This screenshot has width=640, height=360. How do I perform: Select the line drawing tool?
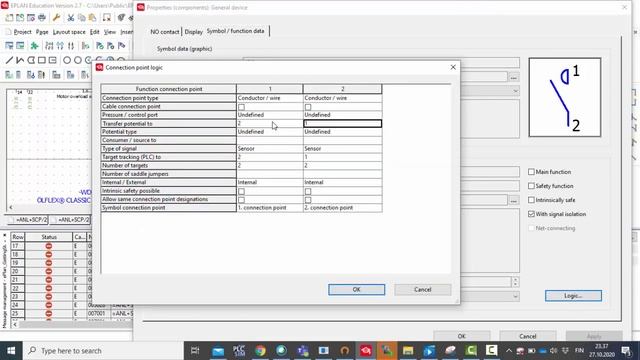pos(9,60)
